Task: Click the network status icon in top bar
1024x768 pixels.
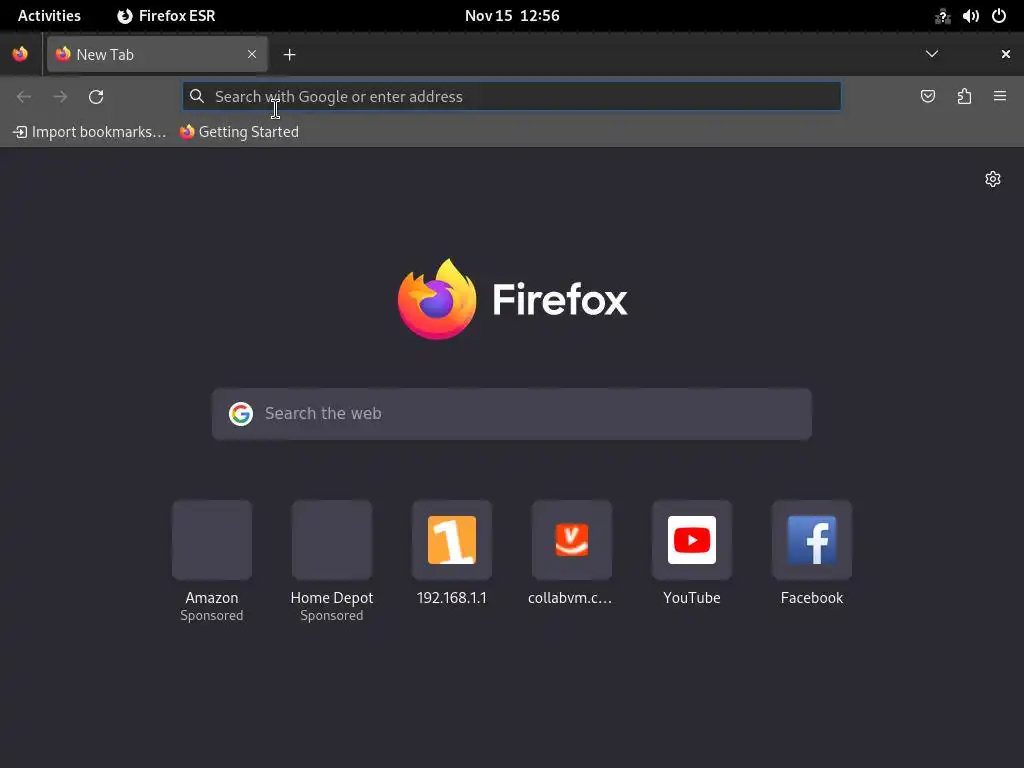Action: coord(942,16)
